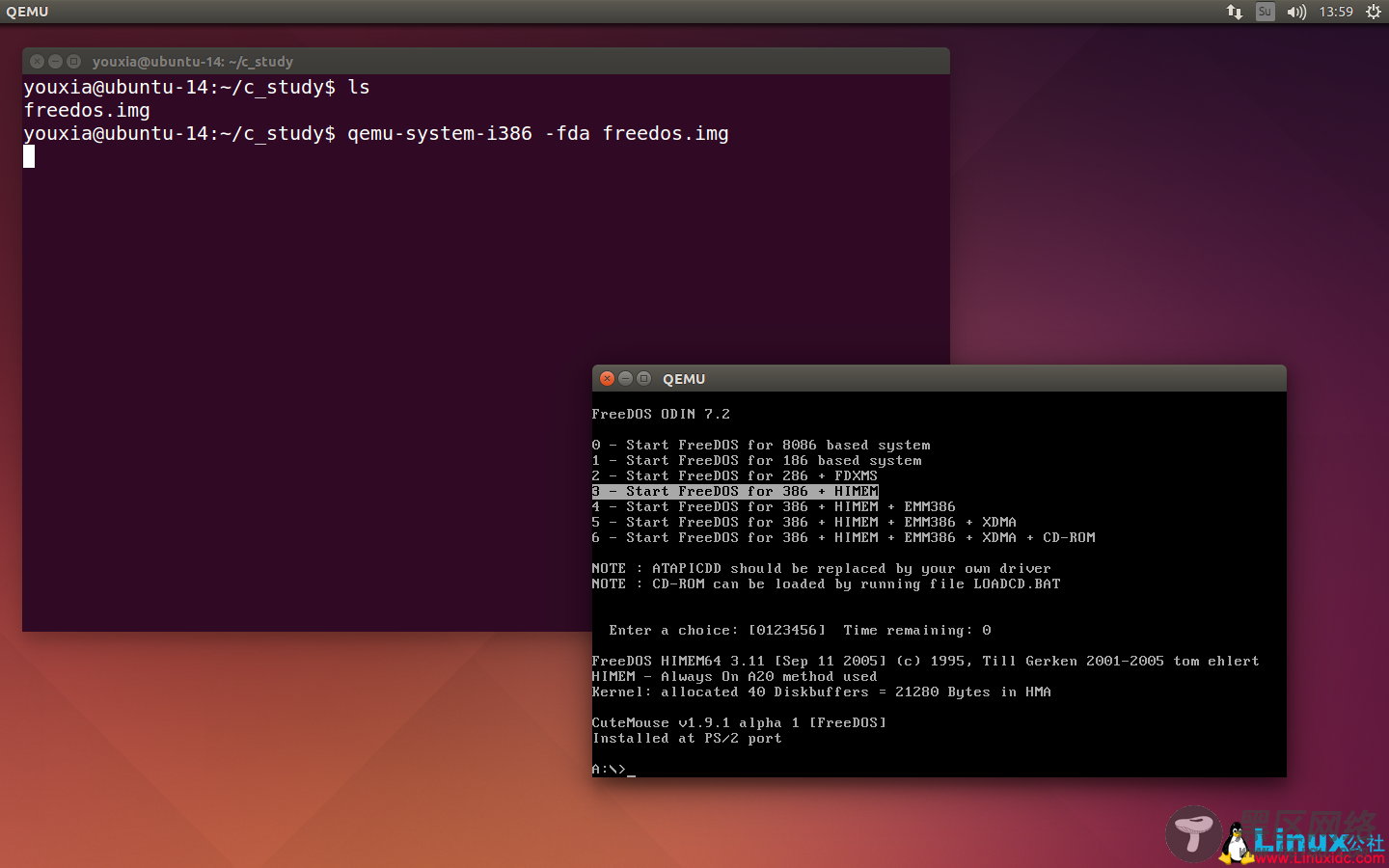1389x868 pixels.
Task: Click the Installed at PS/2 port line
Action: point(687,738)
